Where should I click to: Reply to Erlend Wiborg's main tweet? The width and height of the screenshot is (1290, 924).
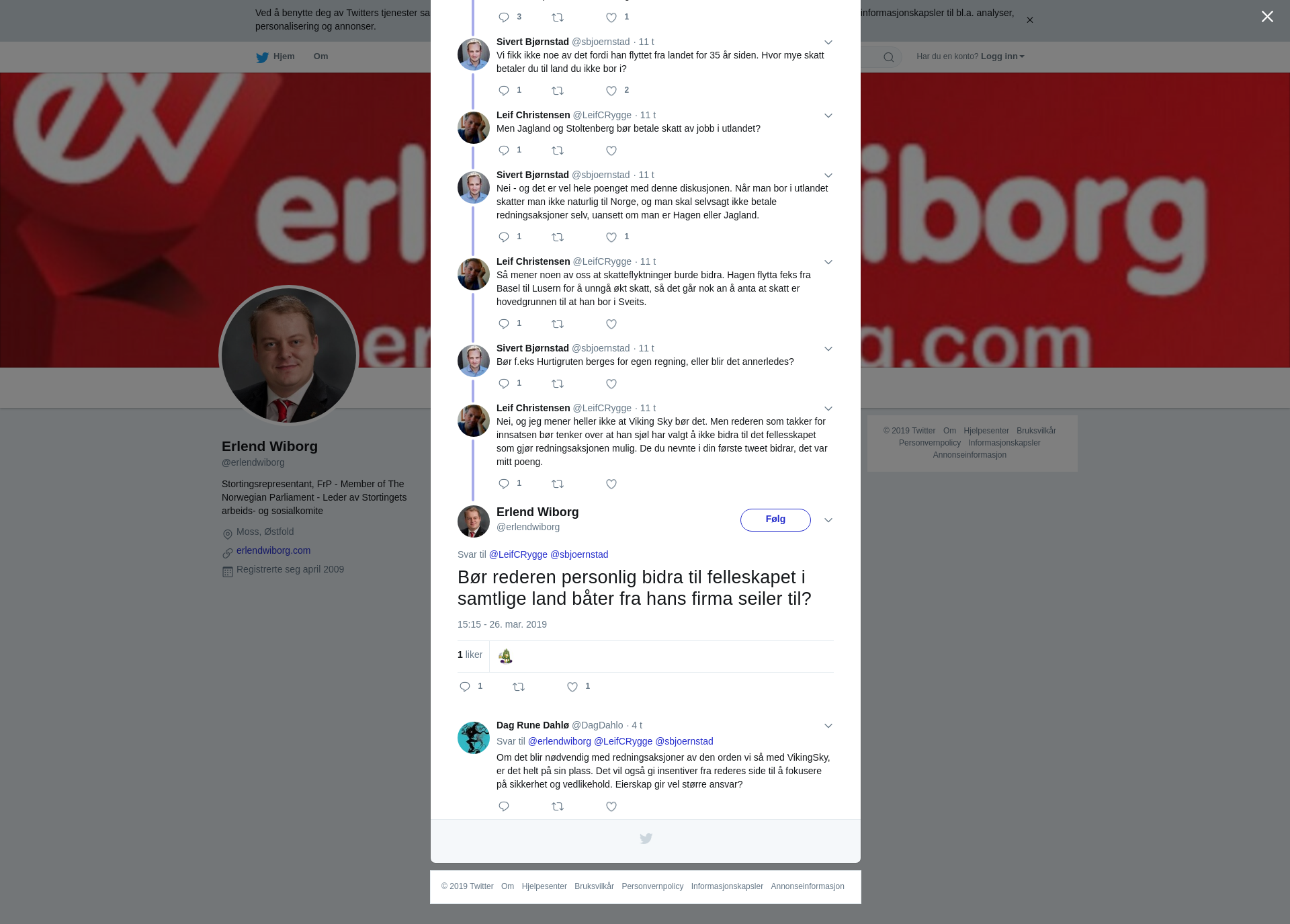(x=465, y=687)
